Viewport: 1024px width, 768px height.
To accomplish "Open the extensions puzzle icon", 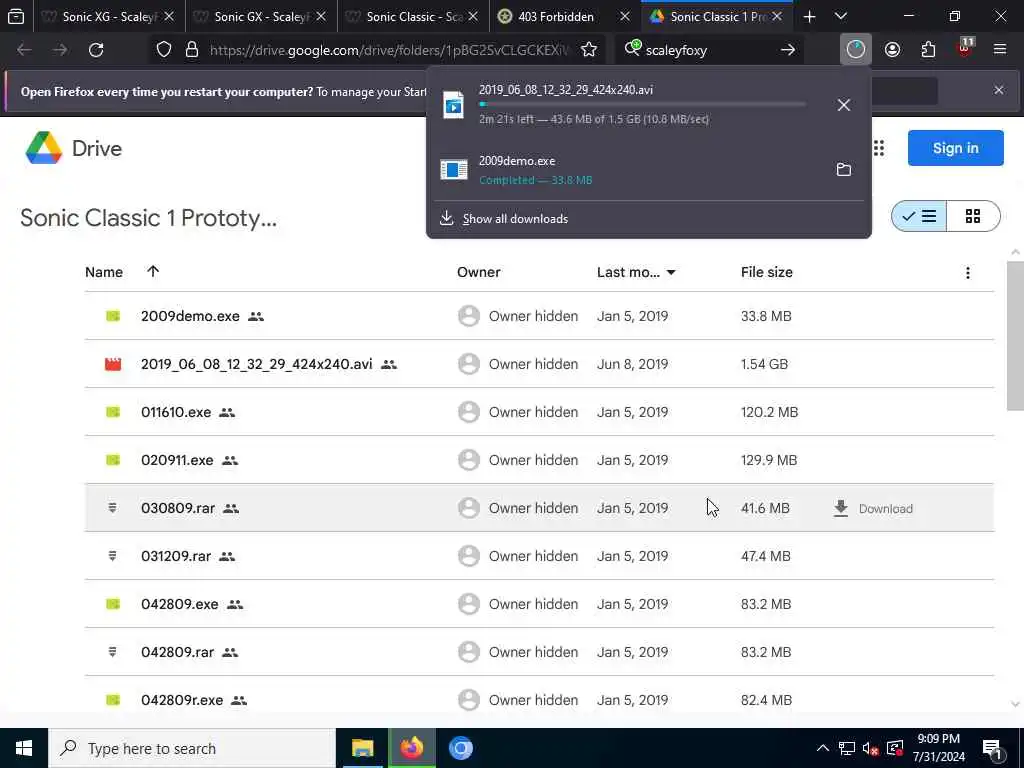I will pos(928,50).
